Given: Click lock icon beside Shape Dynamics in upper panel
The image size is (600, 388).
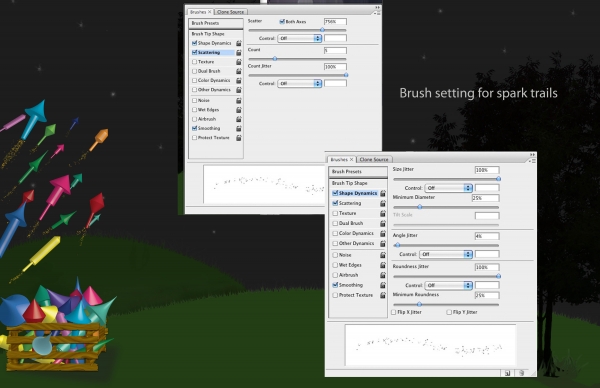Looking at the screenshot, I should click(238, 43).
